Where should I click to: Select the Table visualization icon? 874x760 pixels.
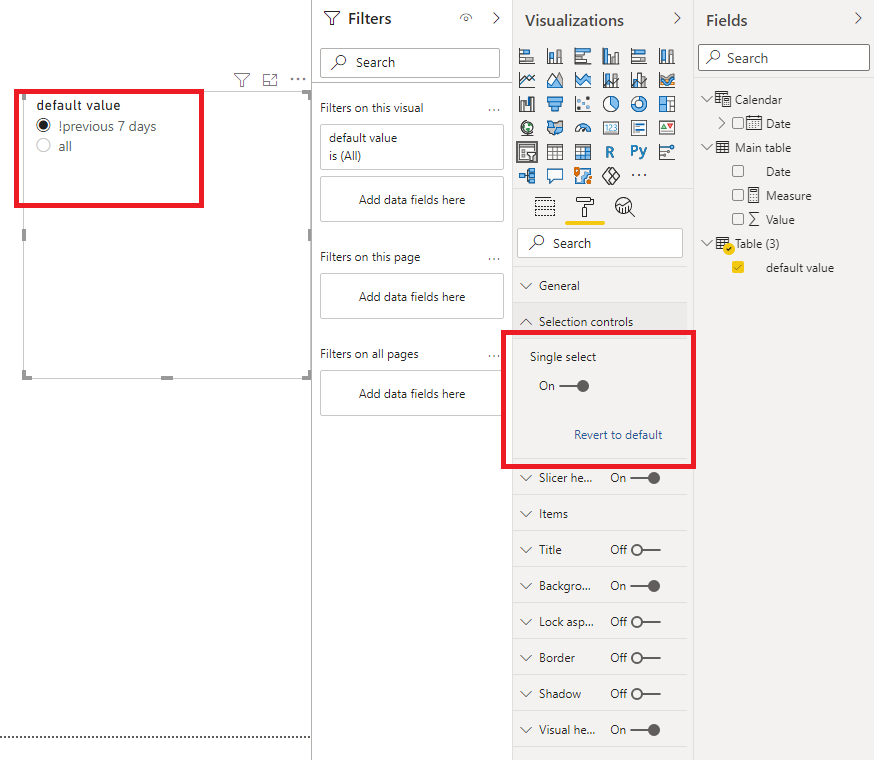click(555, 152)
